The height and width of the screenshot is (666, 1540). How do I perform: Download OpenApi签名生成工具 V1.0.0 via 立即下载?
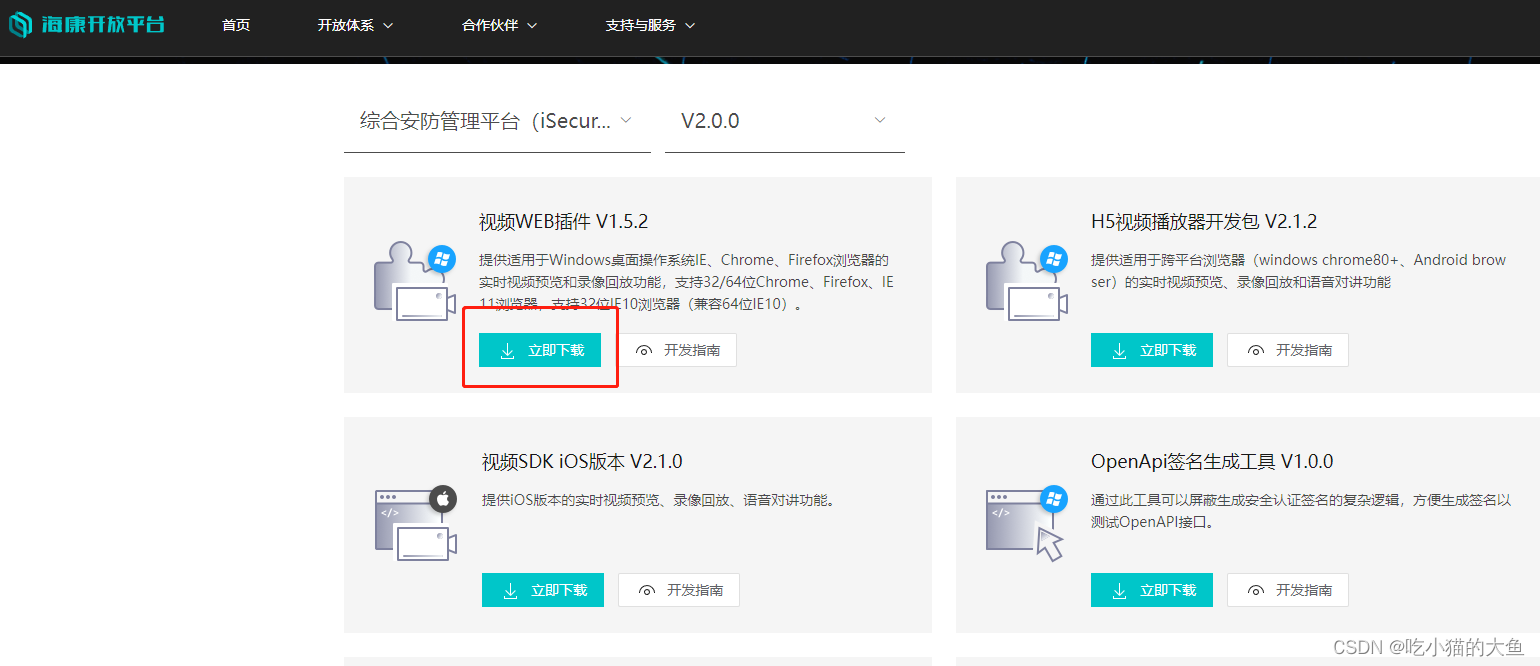coord(1152,590)
